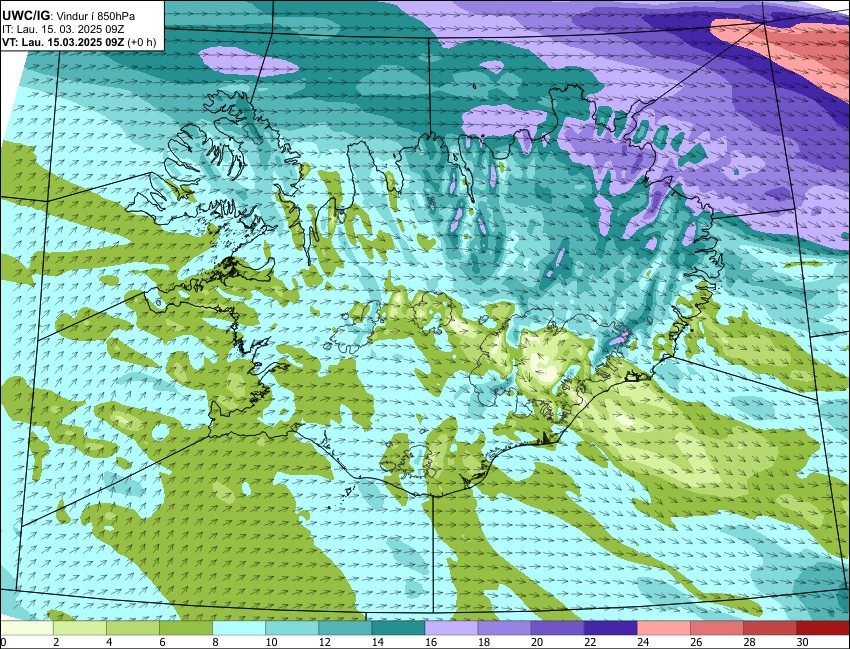Click the VT: Lau. 15.03.2025 09Z line
The width and height of the screenshot is (850, 649).
[x=63, y=42]
